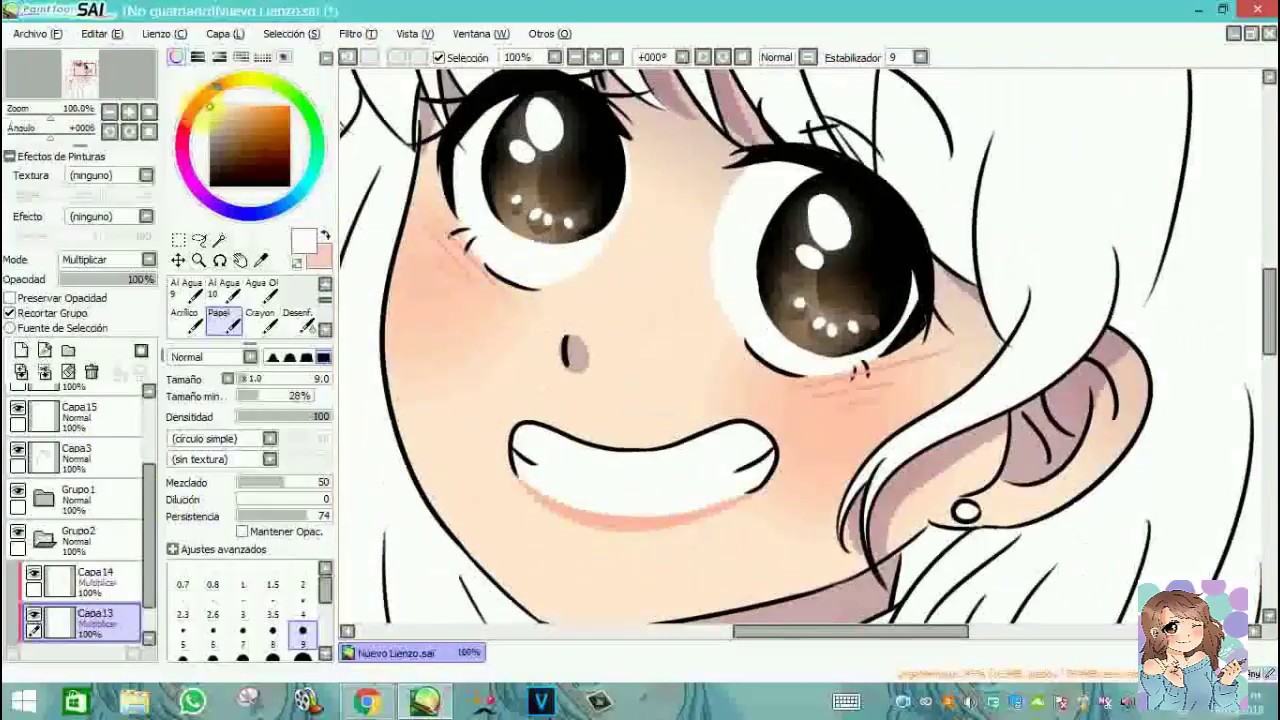Viewport: 1280px width, 720px height.
Task: Choose the Agua Ol brush
Action: point(260,291)
